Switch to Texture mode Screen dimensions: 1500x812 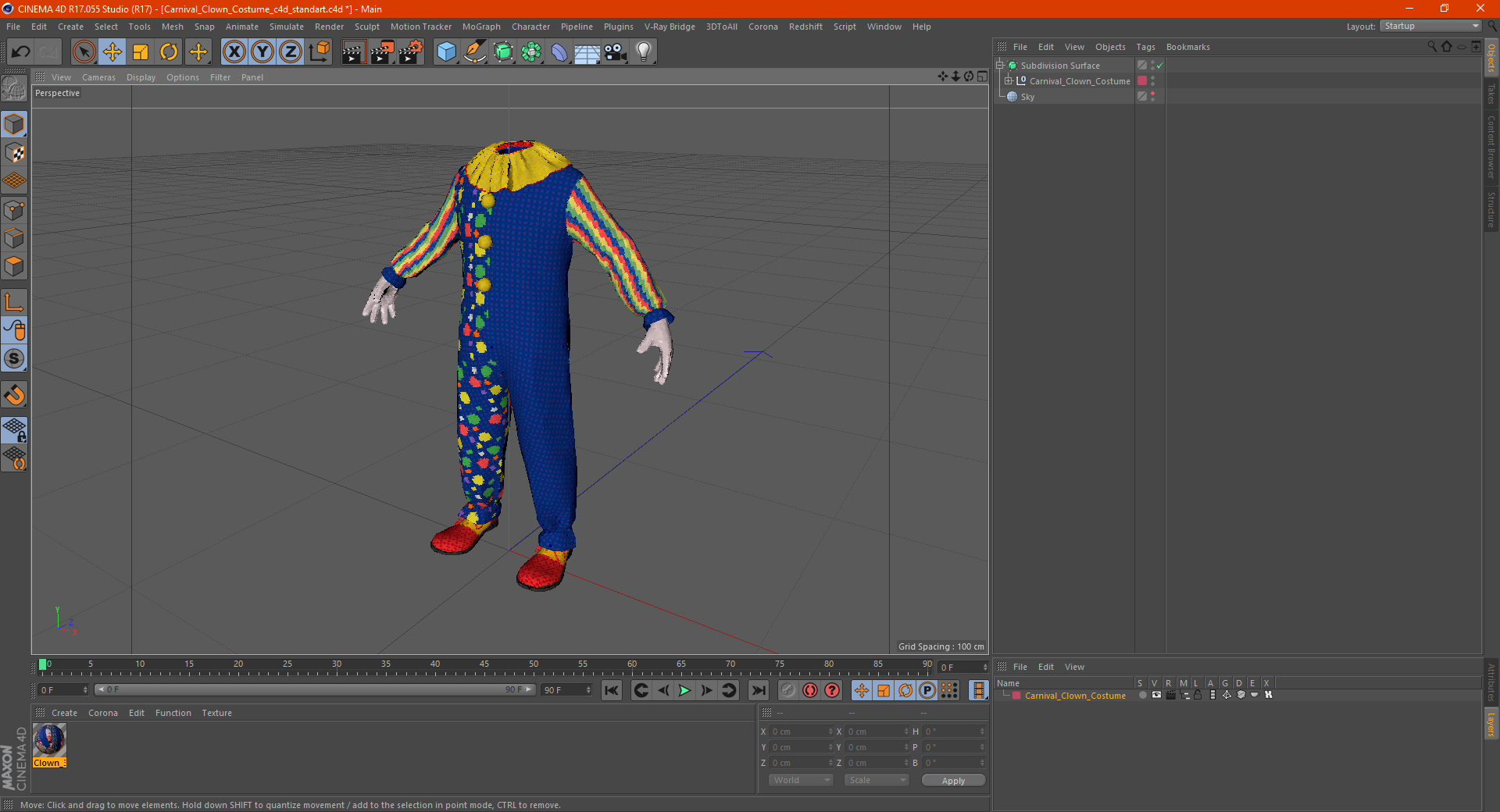[x=14, y=153]
